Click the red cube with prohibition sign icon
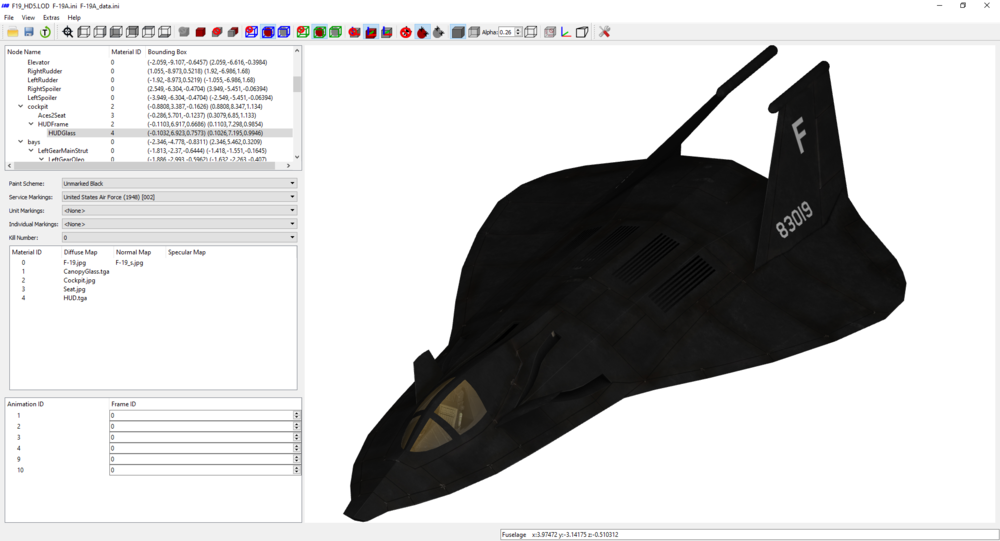The height and width of the screenshot is (541, 1000). tap(217, 32)
